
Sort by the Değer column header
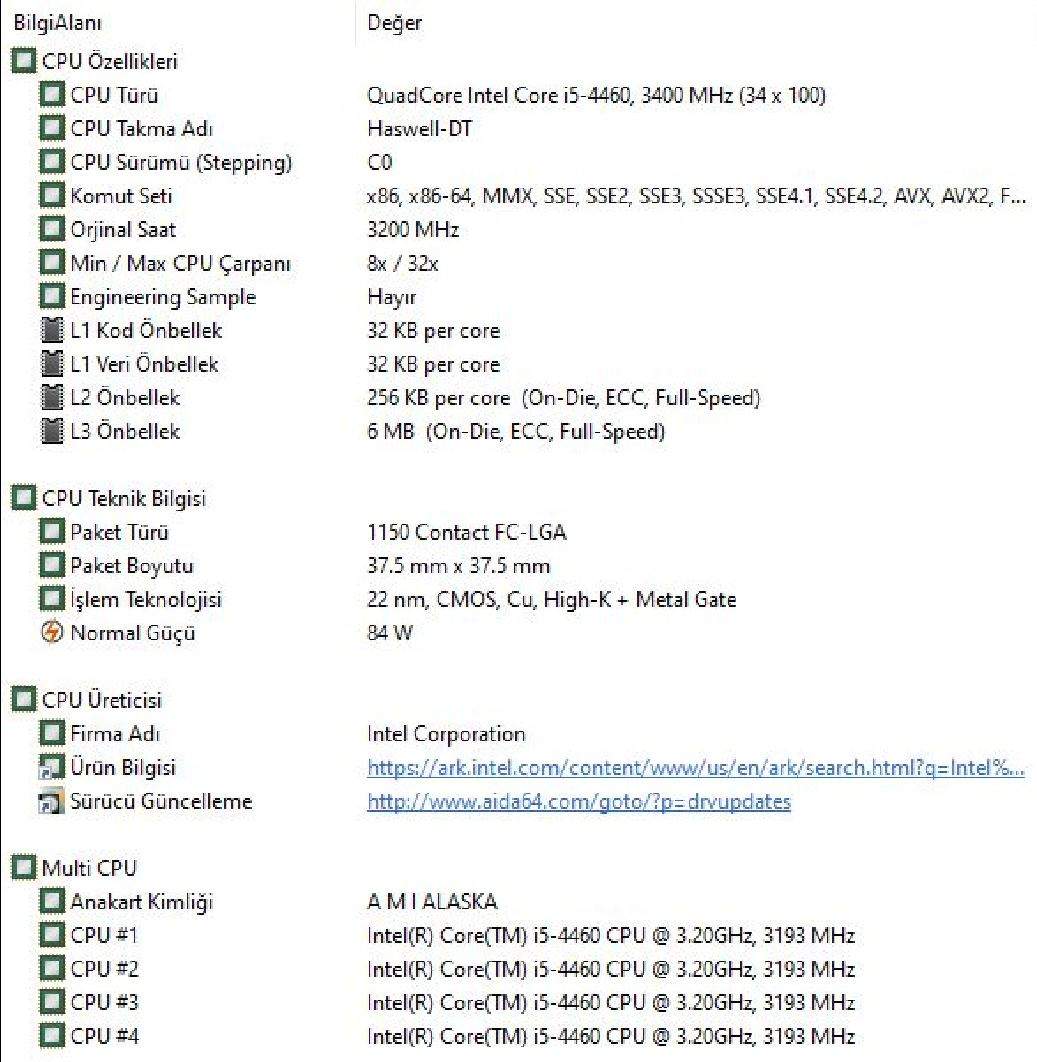click(x=394, y=23)
